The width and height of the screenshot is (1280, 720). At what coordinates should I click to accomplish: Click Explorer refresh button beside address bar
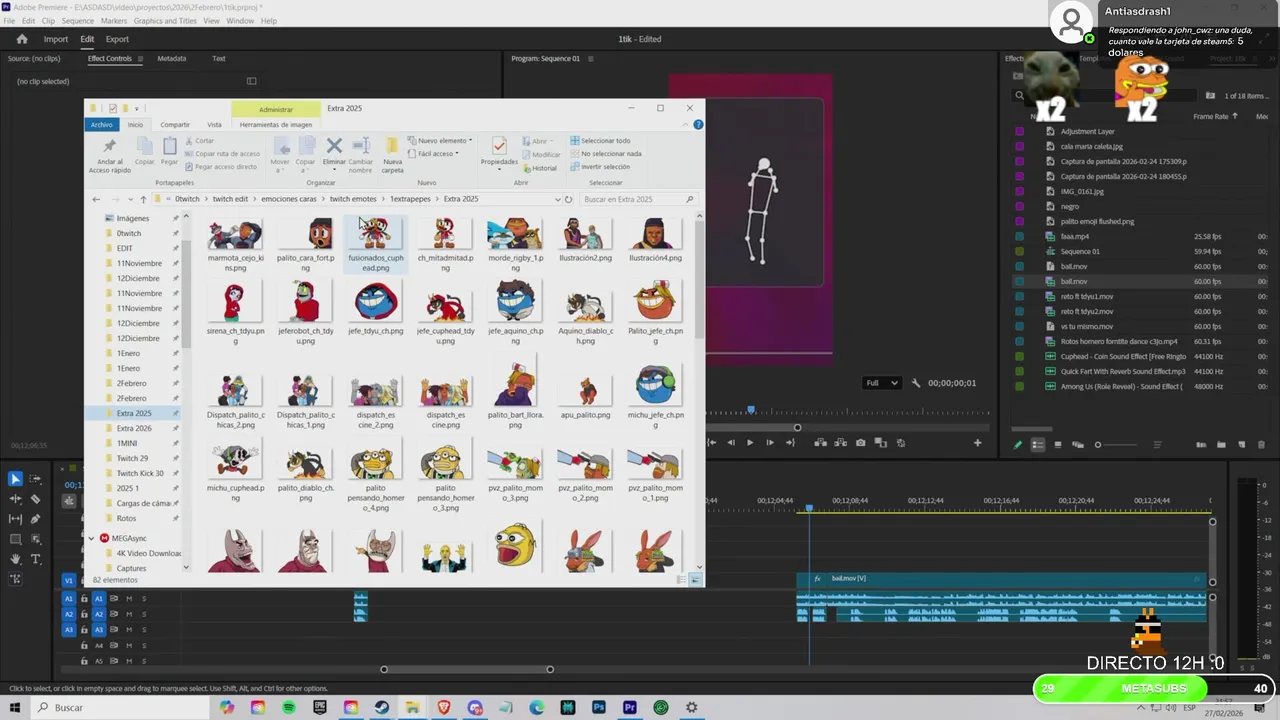point(568,199)
